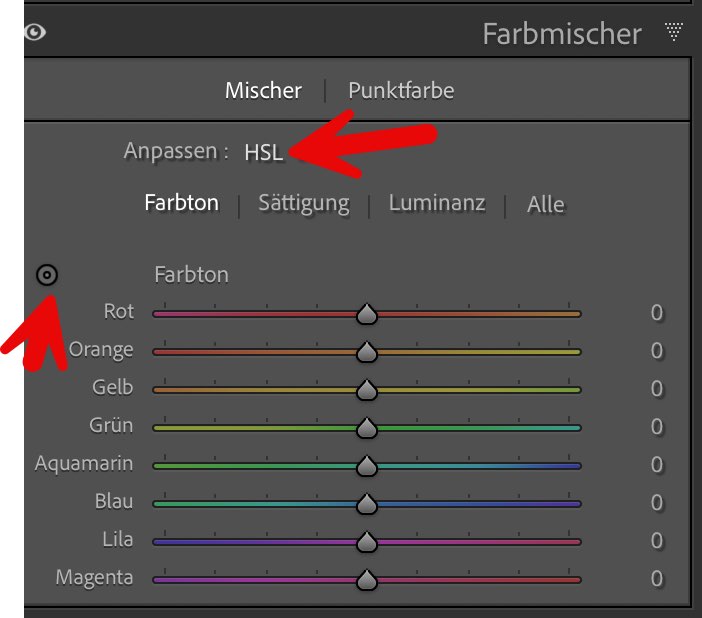
Task: Click the Aquamarin slider label
Action: 84,464
